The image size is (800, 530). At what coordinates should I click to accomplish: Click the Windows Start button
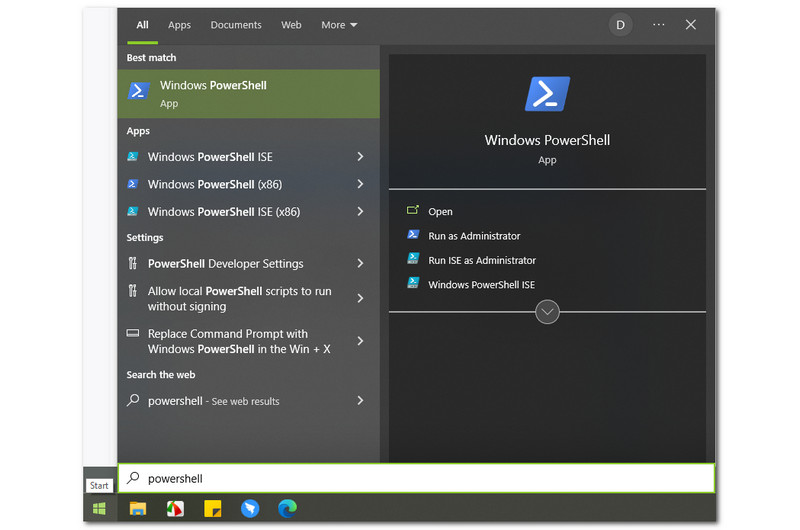click(99, 509)
